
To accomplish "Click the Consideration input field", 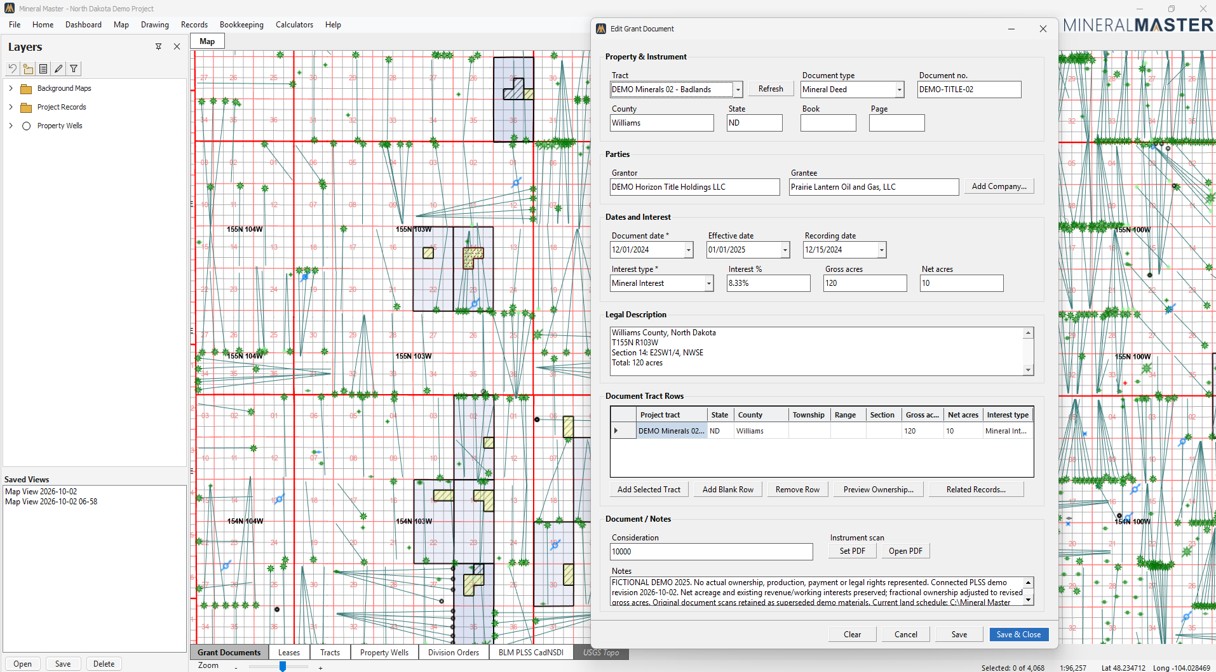I will tap(711, 552).
